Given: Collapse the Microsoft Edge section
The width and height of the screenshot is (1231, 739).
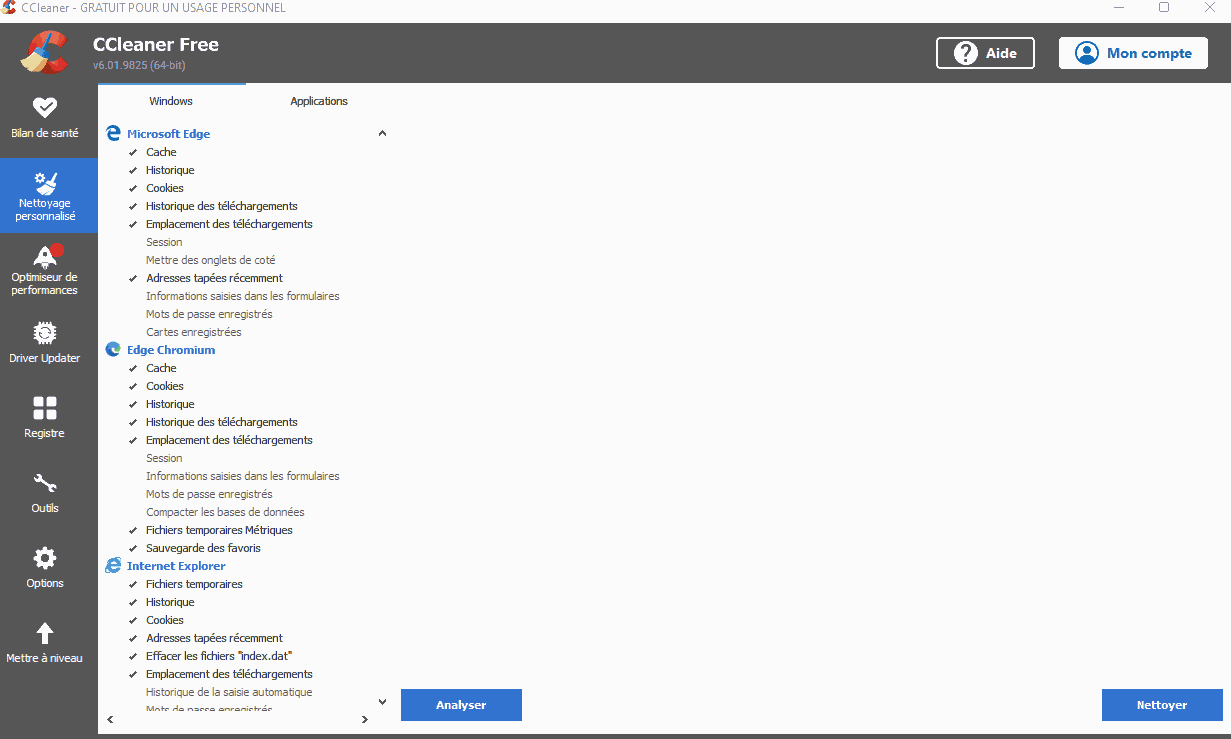Looking at the screenshot, I should (382, 132).
